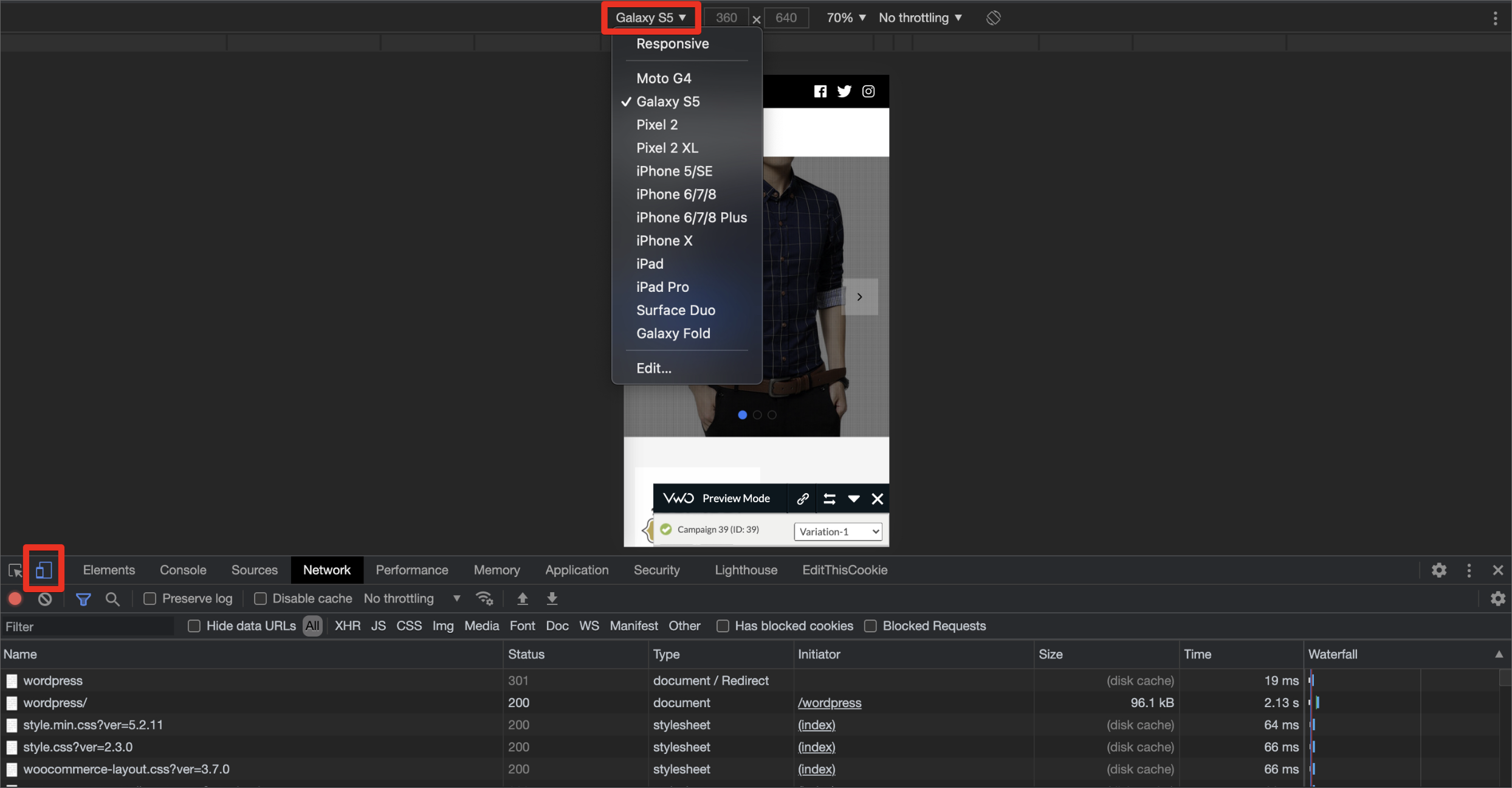
Task: Toggle the device toolbar icon
Action: [44, 570]
